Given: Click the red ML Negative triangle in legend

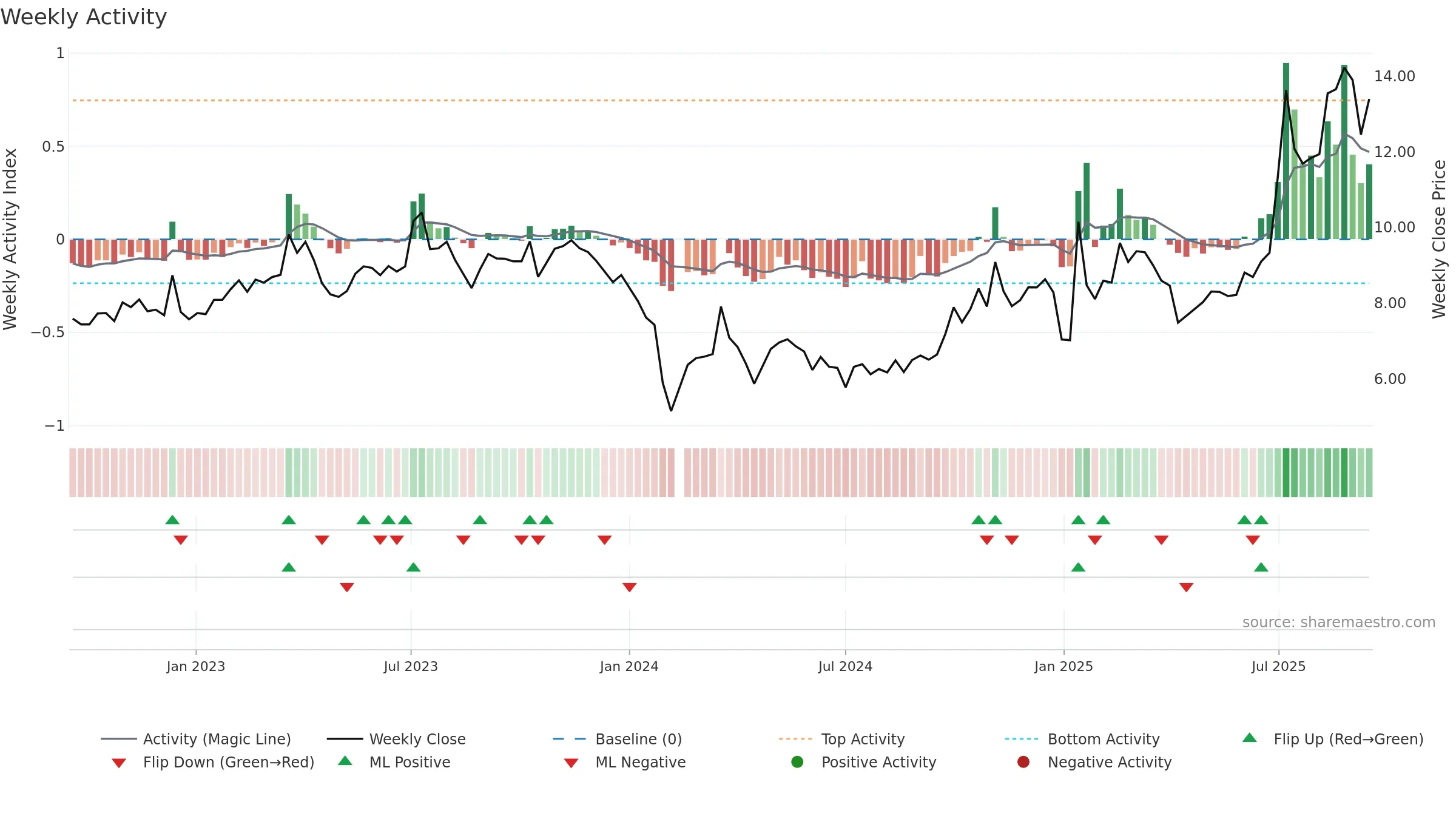Looking at the screenshot, I should (x=571, y=763).
